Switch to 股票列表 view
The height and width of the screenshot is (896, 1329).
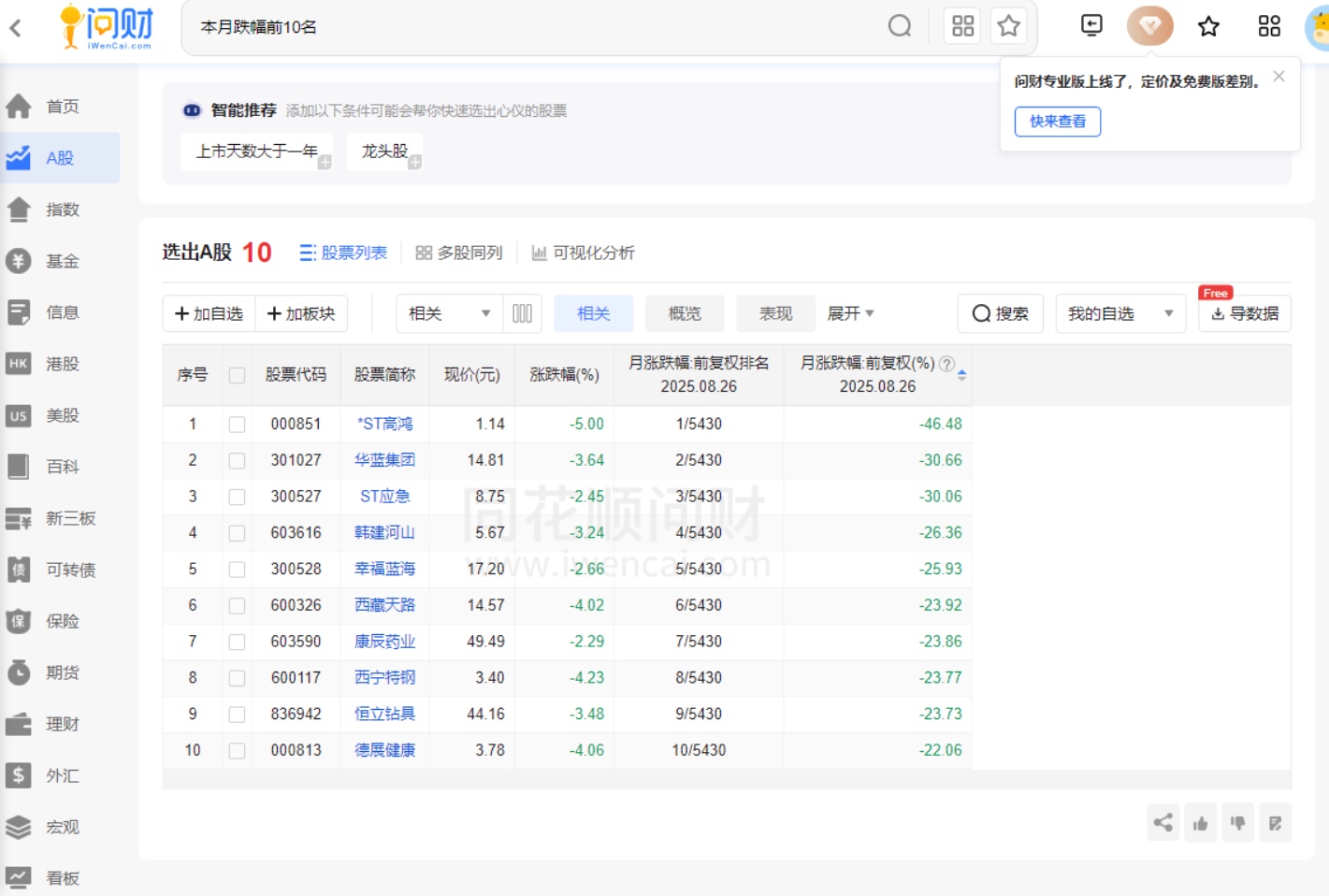click(x=343, y=253)
